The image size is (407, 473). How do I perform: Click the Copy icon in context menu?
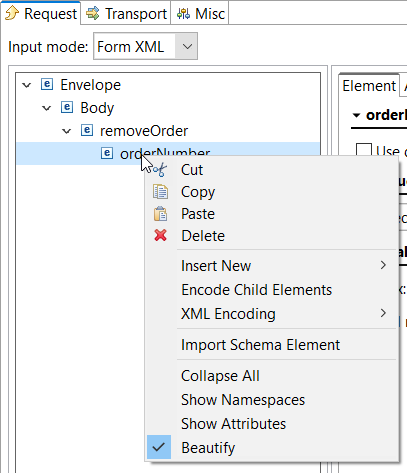click(160, 192)
